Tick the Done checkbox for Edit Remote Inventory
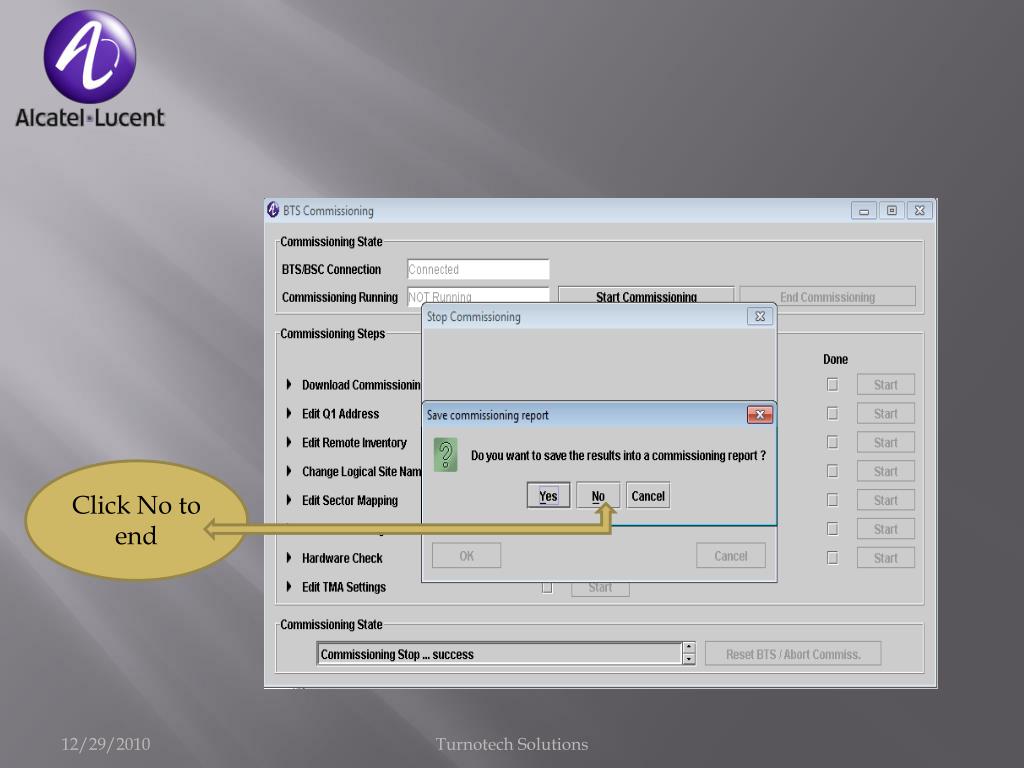Viewport: 1024px width, 768px height. click(x=832, y=442)
